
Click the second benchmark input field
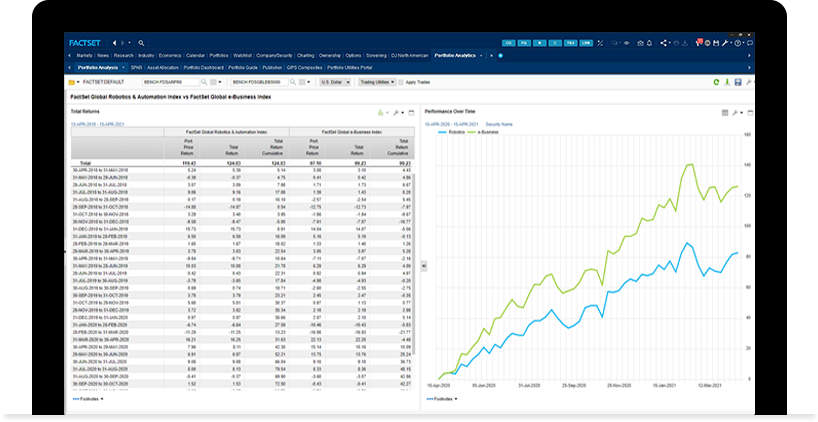coord(260,82)
